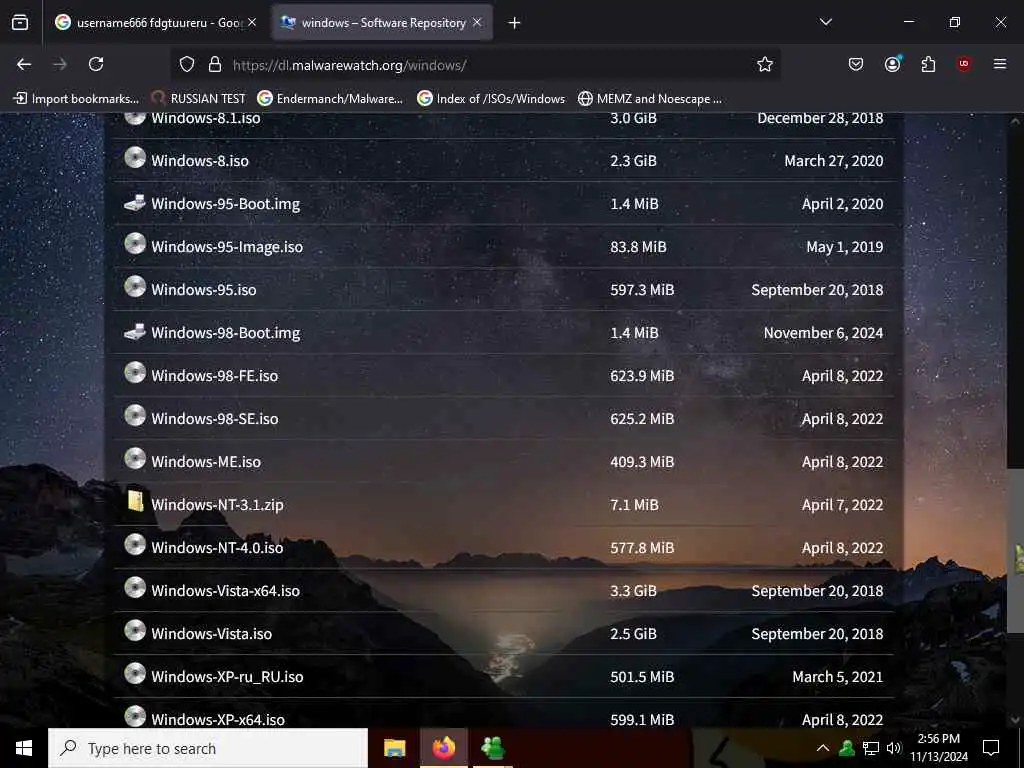Open File Explorer from the taskbar
Image resolution: width=1024 pixels, height=768 pixels.
coord(394,748)
